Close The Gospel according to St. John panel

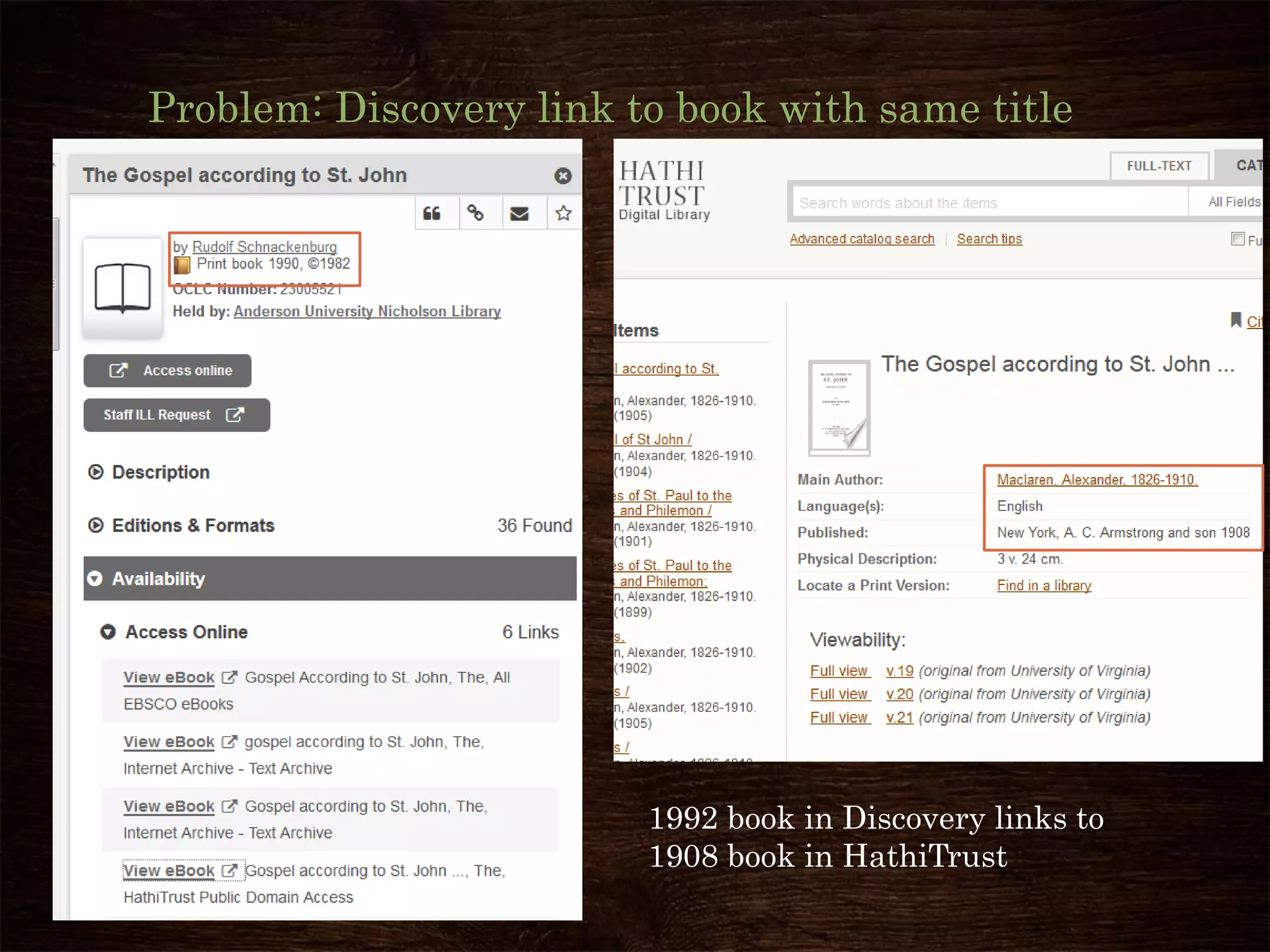(x=562, y=176)
